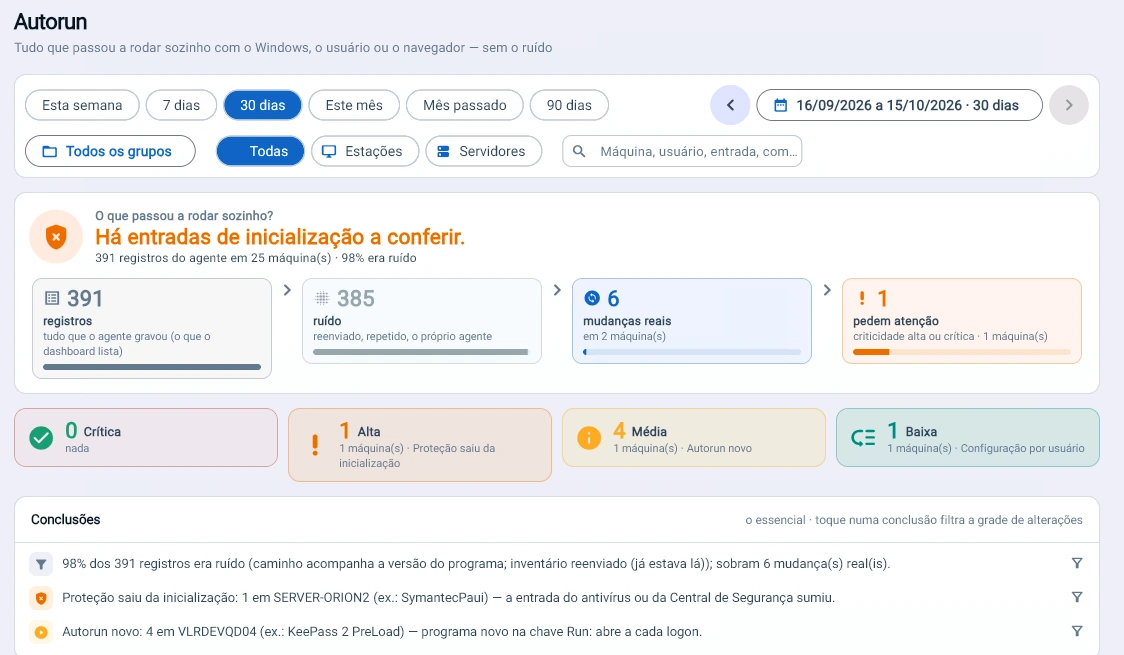Filter by 'Servidores' machines
The width and height of the screenshot is (1124, 655).
coord(484,151)
